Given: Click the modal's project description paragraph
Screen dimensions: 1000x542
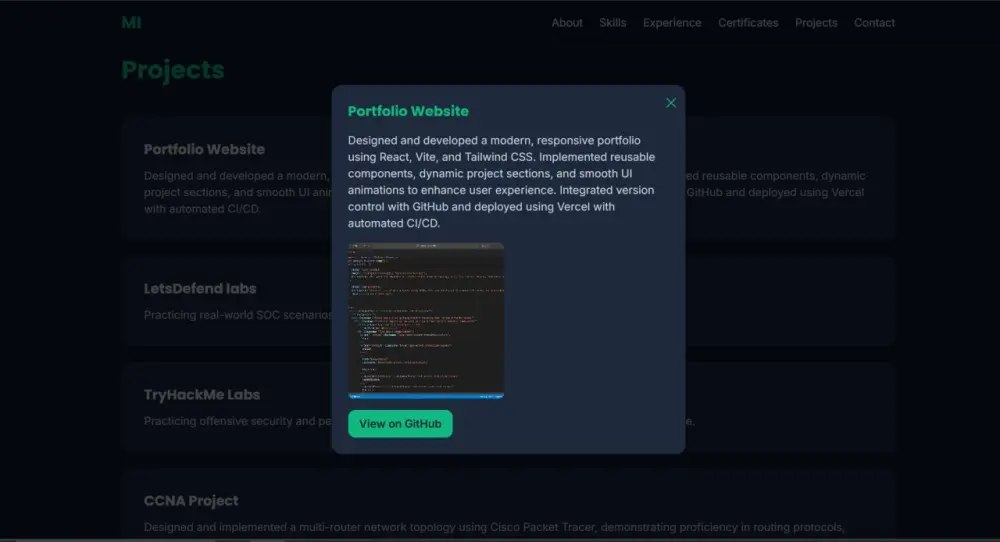Looking at the screenshot, I should 500,181.
